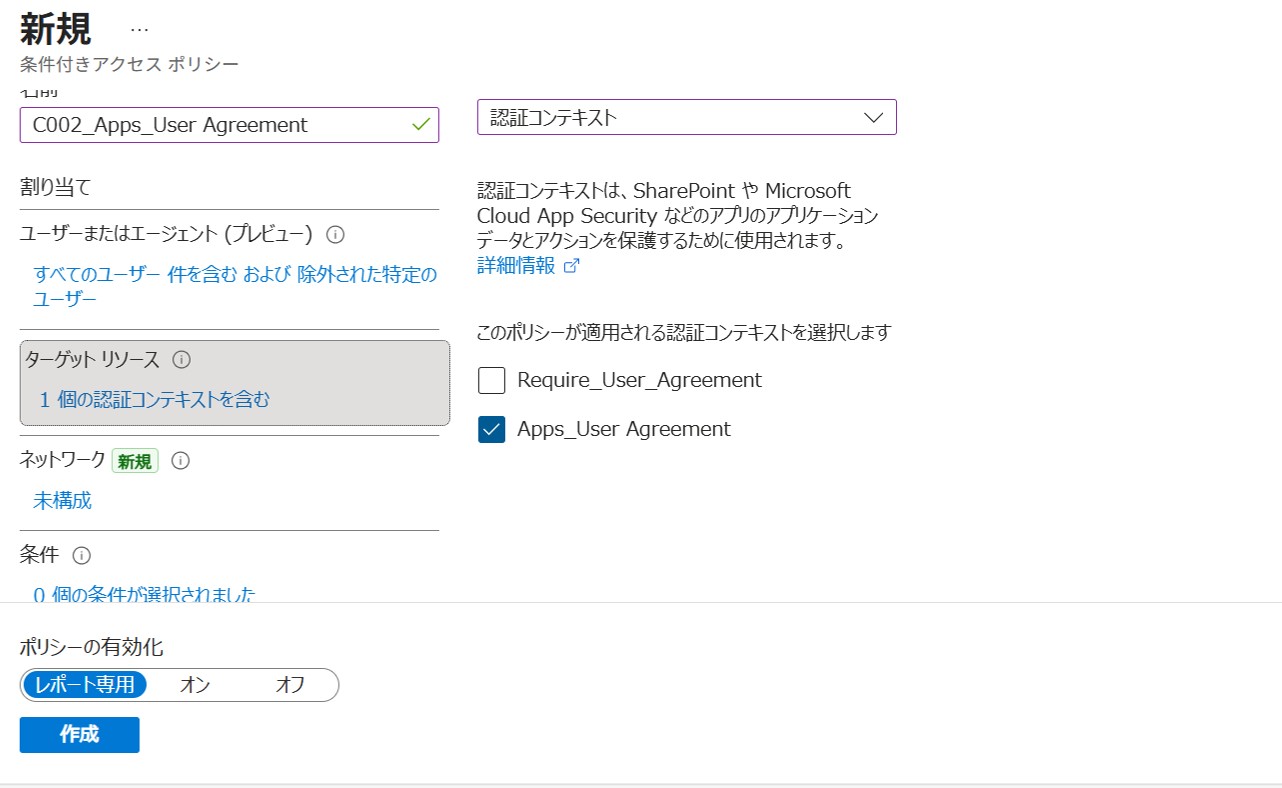Switch policy enablement to オン
Image resolution: width=1282 pixels, height=788 pixels.
coord(194,685)
